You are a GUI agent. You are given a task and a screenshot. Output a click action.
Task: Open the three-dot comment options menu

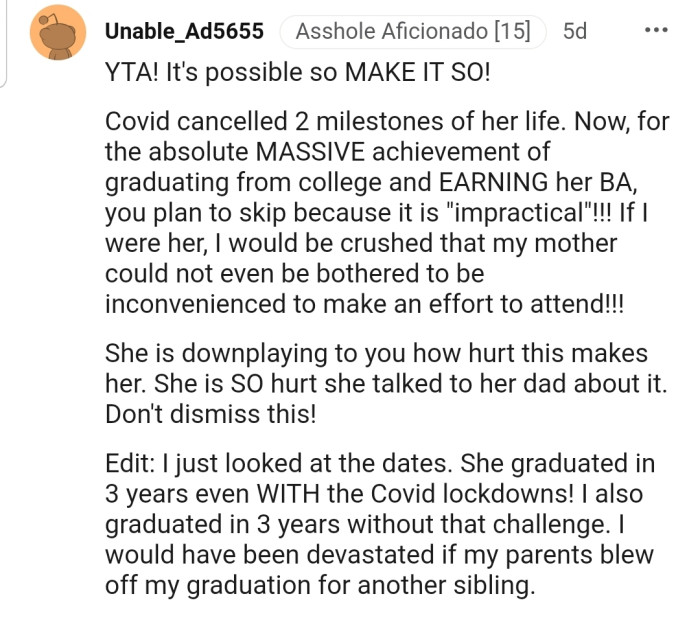pos(656,31)
